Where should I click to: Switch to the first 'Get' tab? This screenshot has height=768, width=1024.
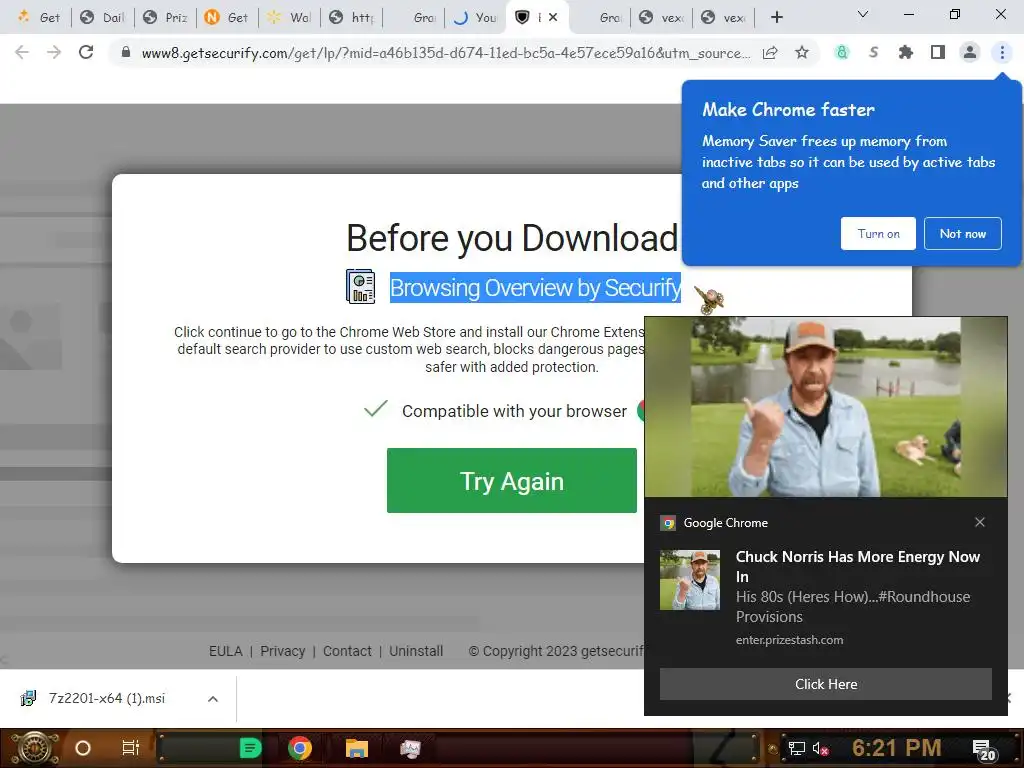(x=39, y=18)
